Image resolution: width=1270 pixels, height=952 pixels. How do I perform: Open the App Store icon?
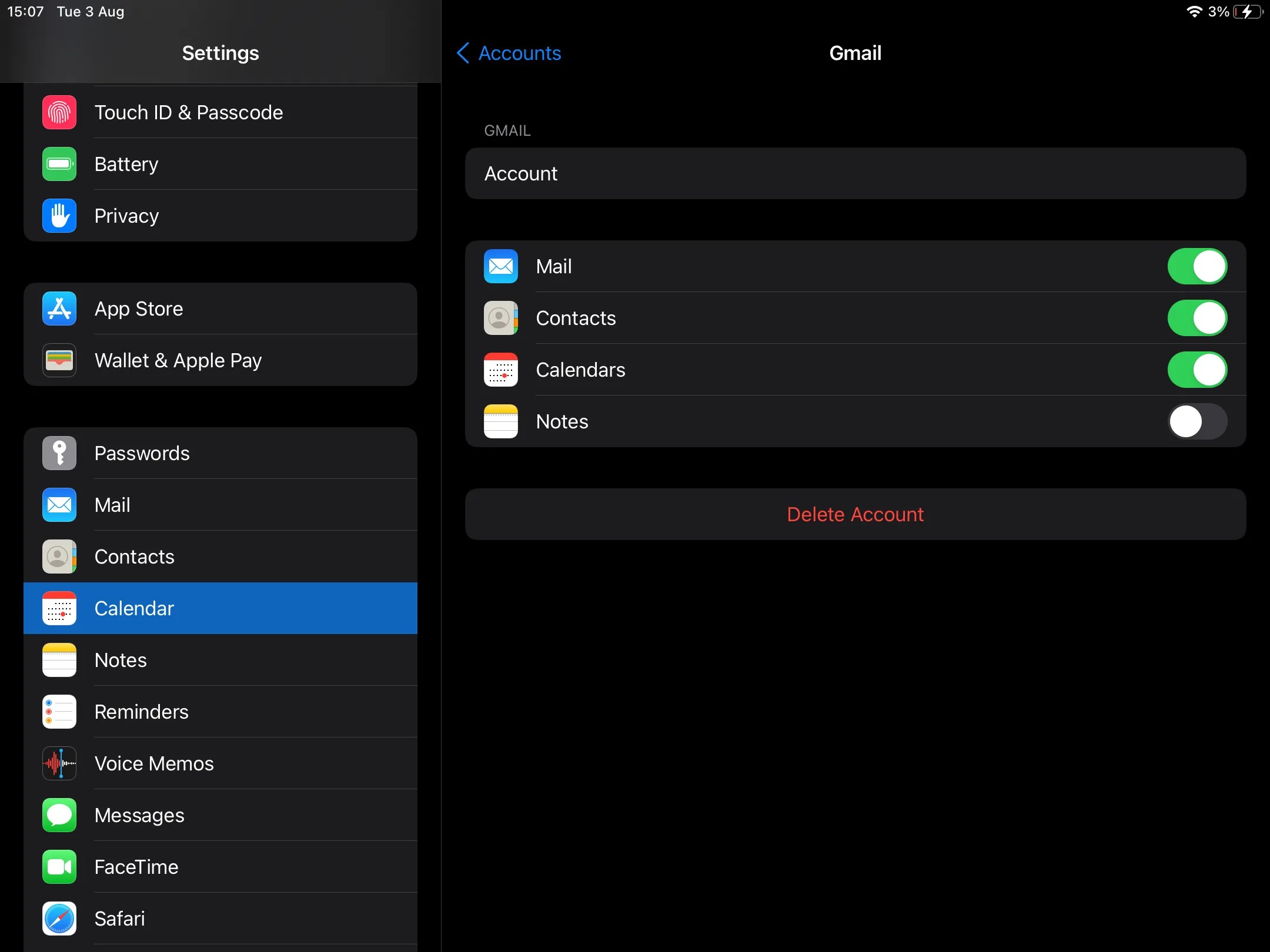[59, 309]
